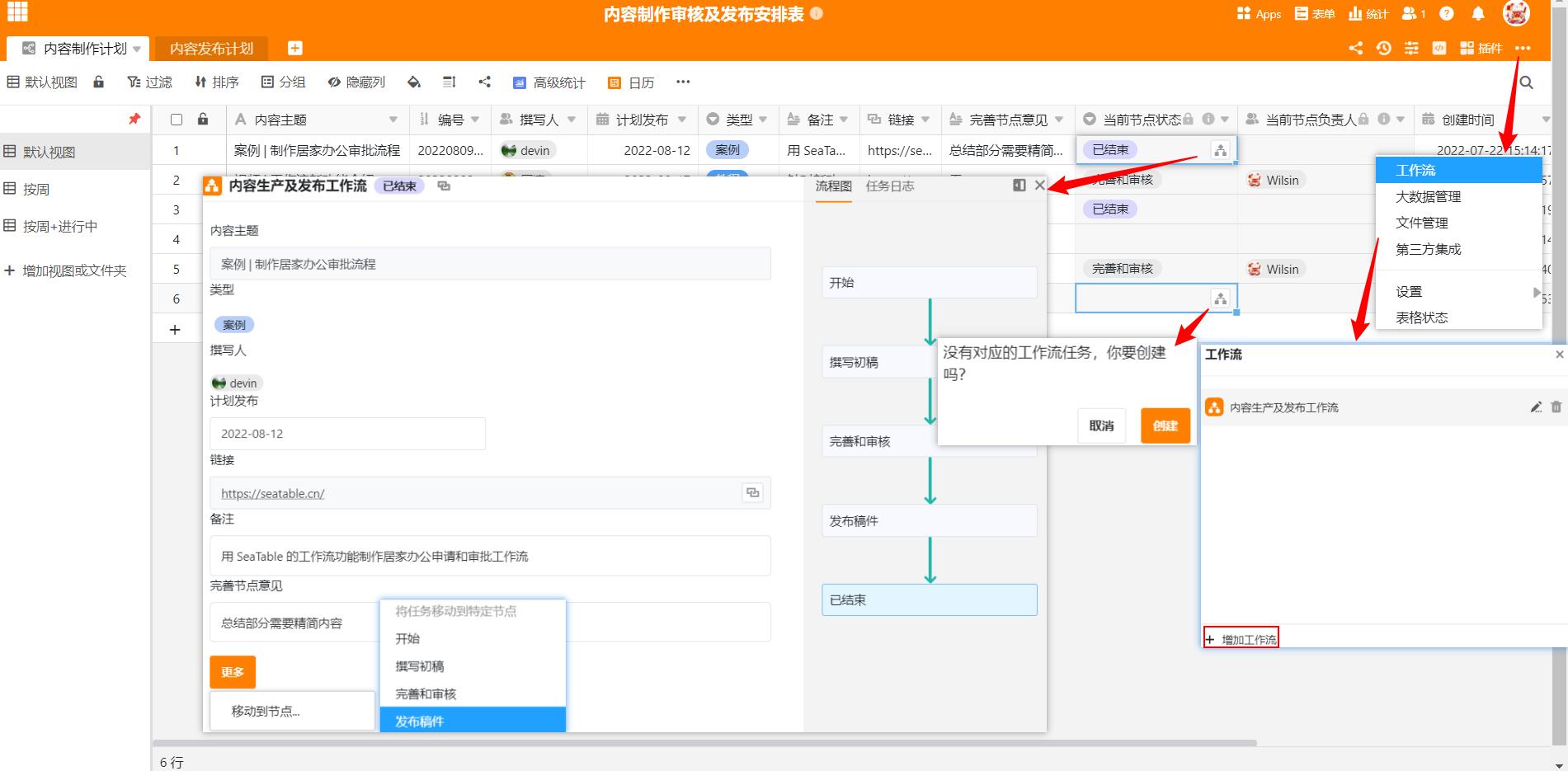
Task: Expand the 内容制作计划 tab dropdown arrow
Action: tap(137, 49)
